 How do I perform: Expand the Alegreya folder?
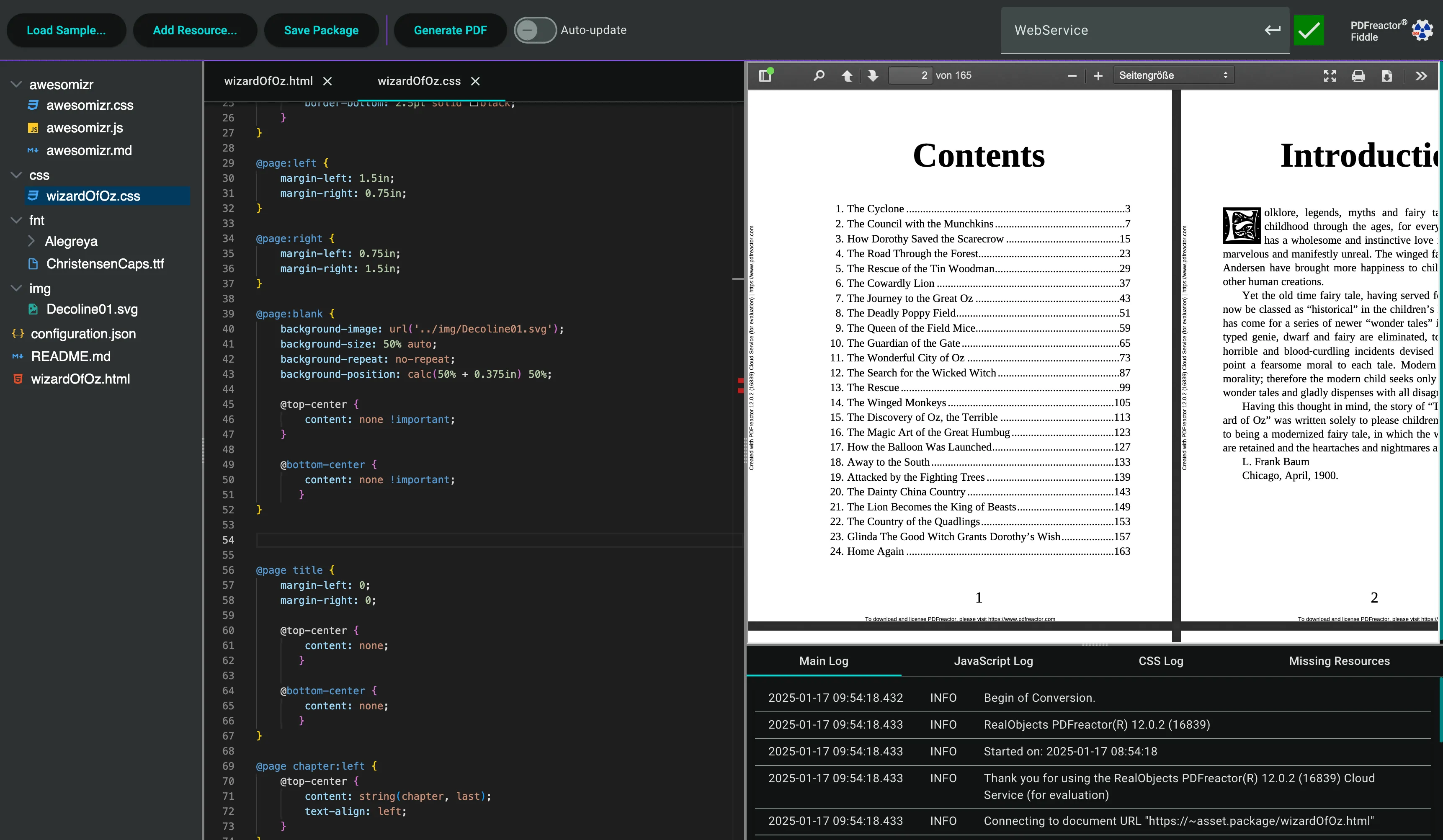(x=31, y=241)
